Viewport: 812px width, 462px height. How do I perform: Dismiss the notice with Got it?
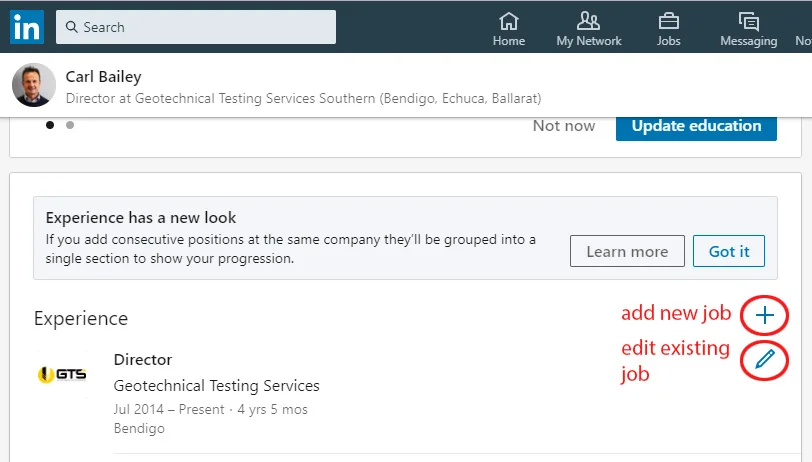tap(729, 251)
